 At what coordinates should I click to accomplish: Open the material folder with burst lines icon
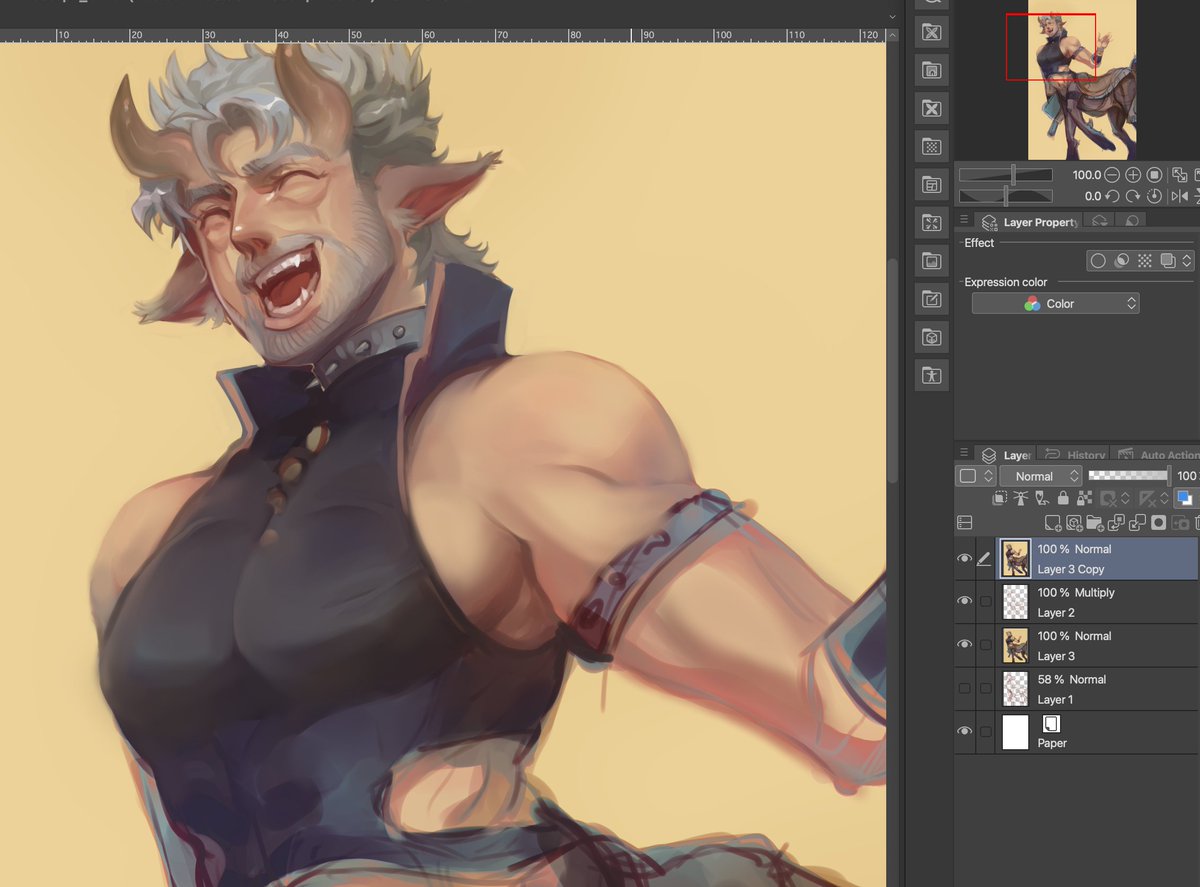(932, 223)
